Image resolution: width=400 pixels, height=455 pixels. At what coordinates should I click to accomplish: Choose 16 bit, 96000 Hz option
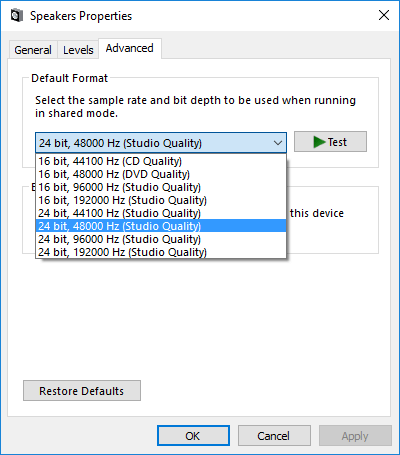point(161,187)
